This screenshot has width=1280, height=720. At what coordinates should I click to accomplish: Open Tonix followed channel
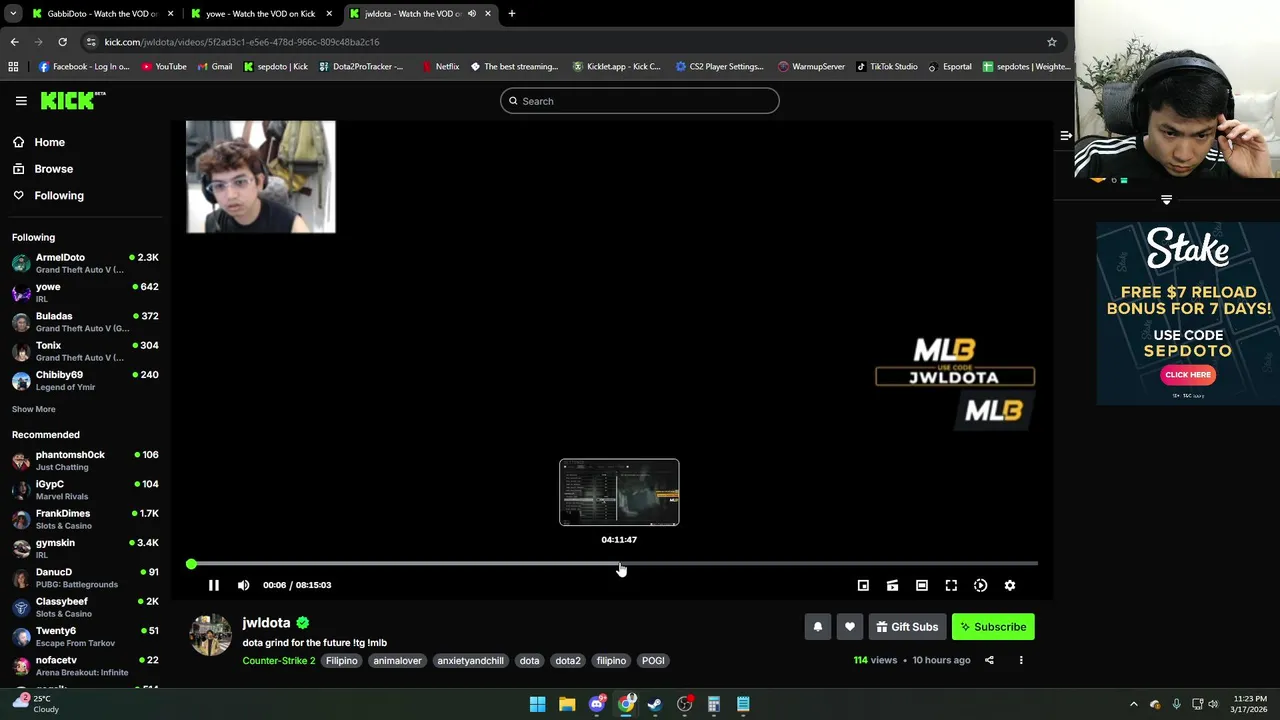click(x=85, y=351)
